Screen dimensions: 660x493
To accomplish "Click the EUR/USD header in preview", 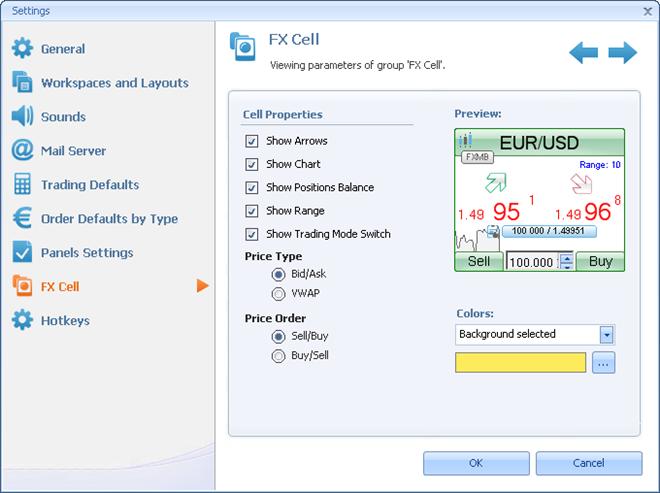I will [539, 143].
